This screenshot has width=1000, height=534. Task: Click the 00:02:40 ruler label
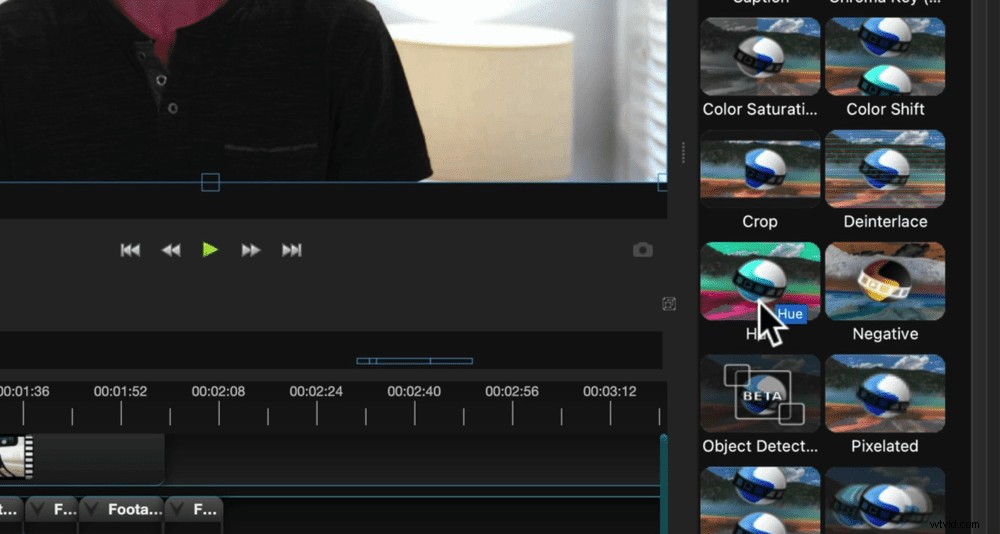point(414,391)
